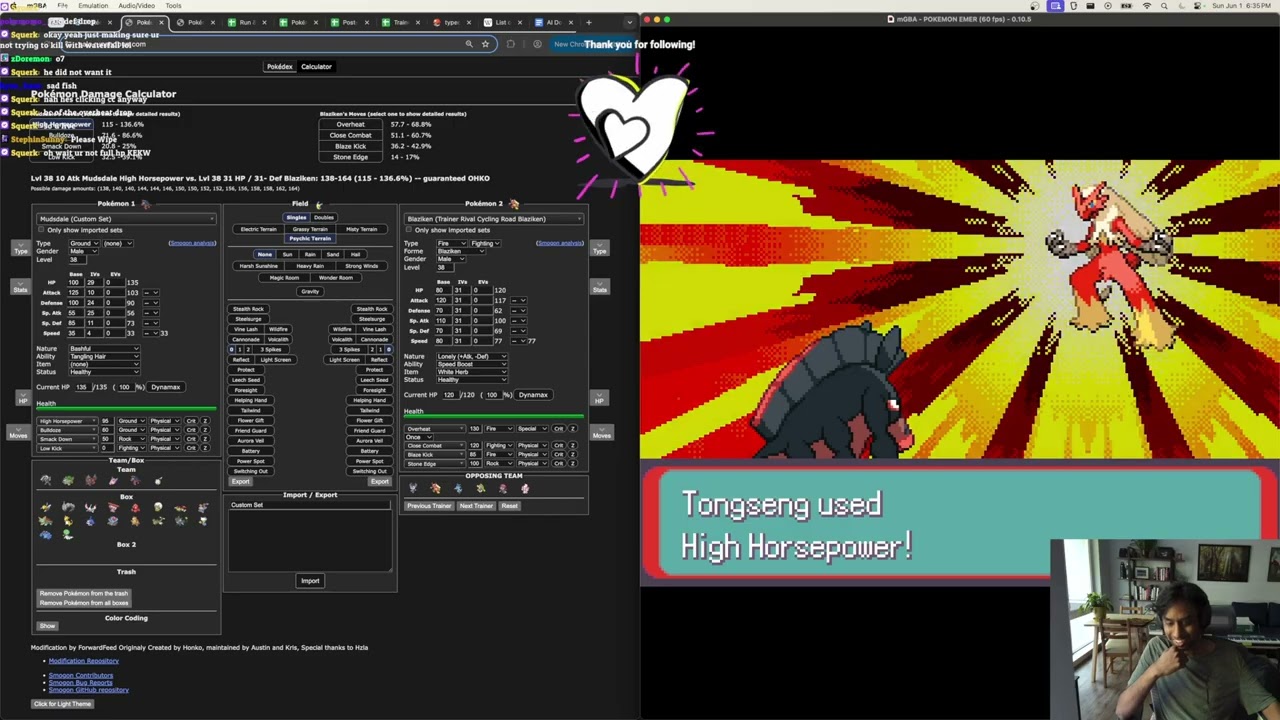
Task: Open Pokémon 2 Nature Lonely dropdown
Action: click(x=472, y=356)
